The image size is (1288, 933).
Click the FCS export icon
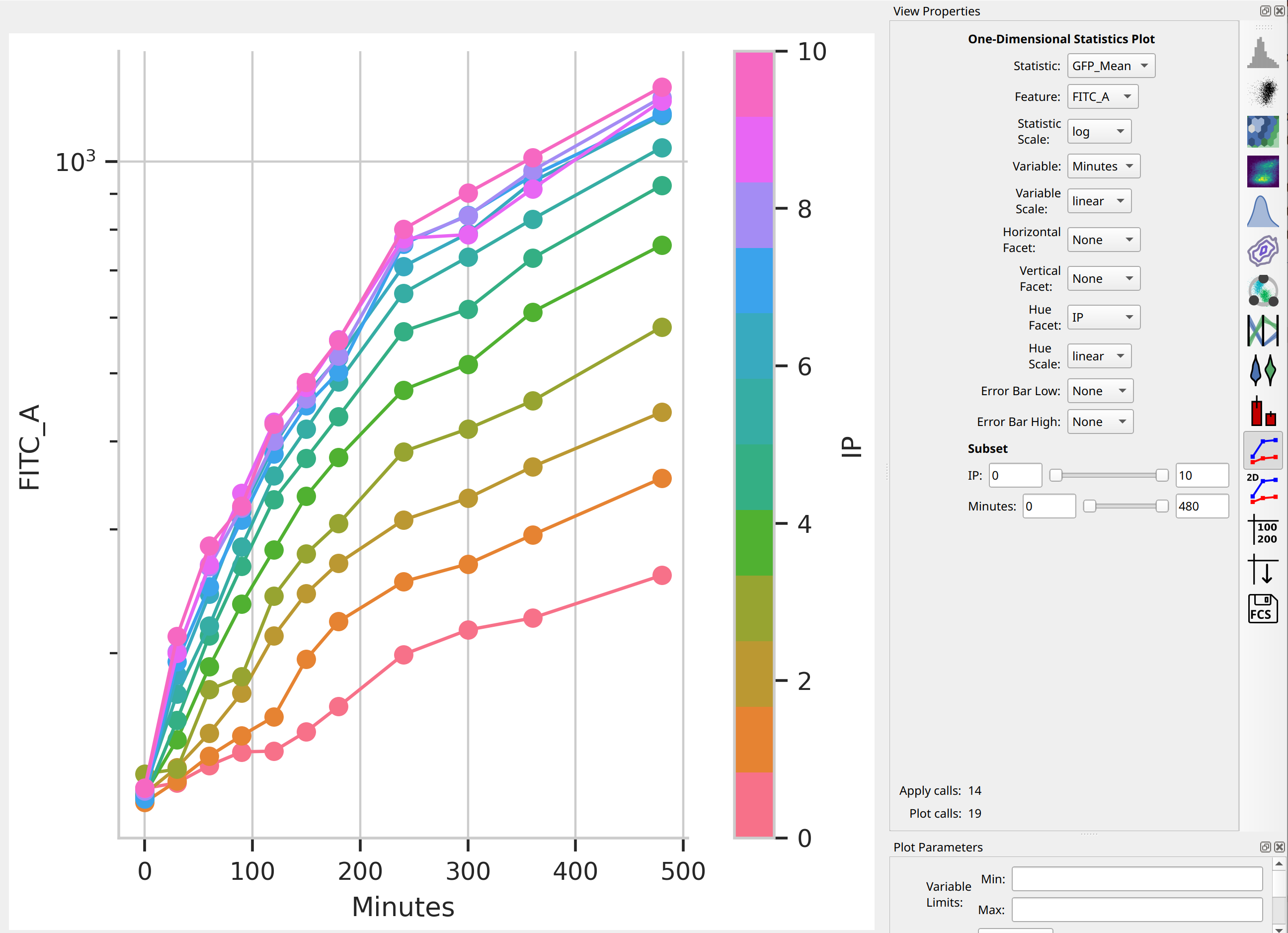(1263, 608)
